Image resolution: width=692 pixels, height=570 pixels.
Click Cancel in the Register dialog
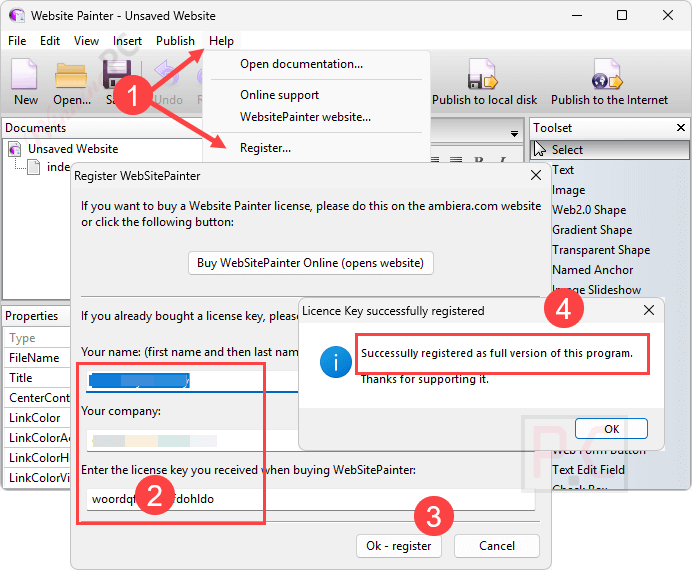click(x=497, y=546)
